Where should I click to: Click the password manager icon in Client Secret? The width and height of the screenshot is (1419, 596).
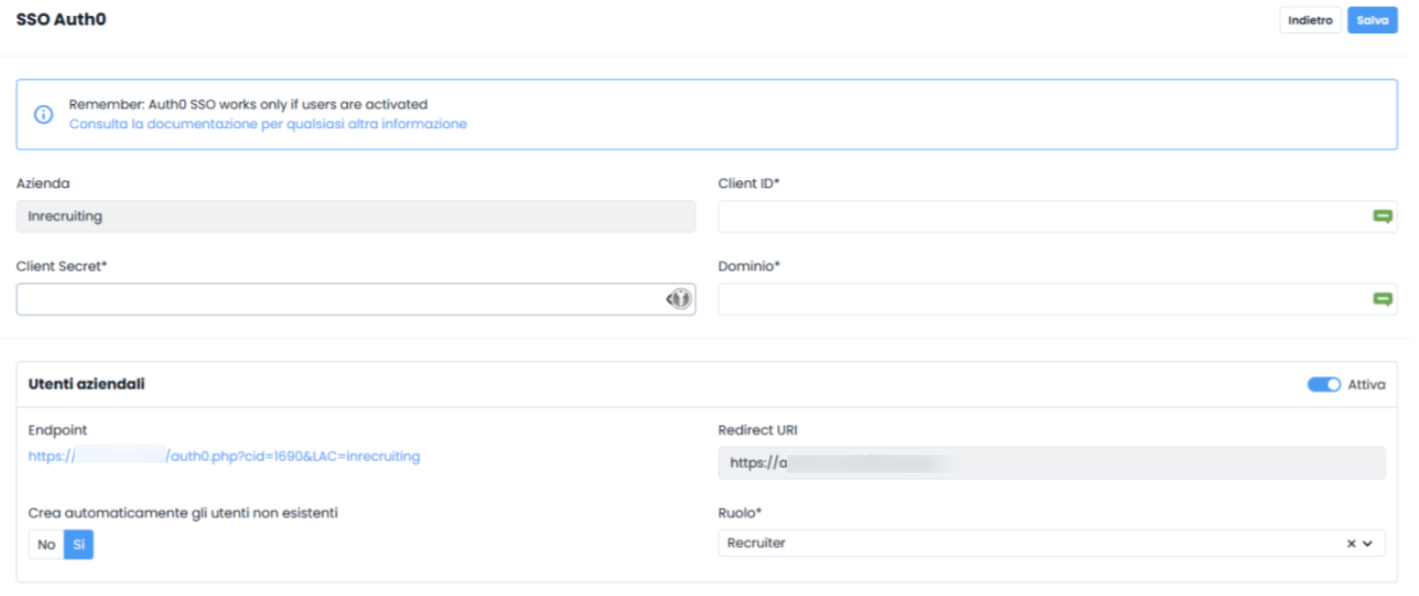click(x=679, y=299)
